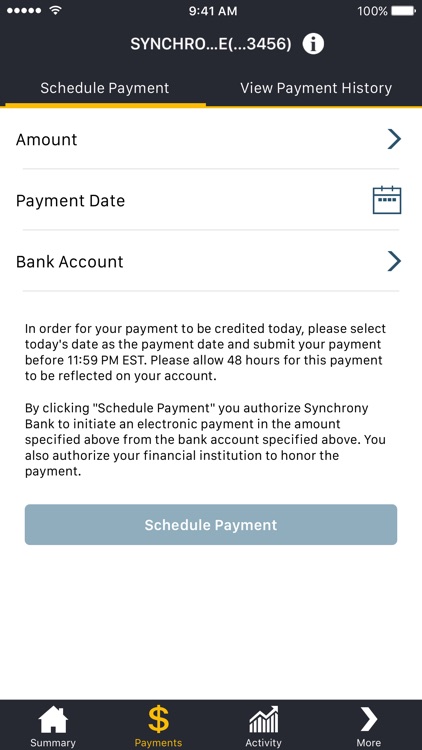The height and width of the screenshot is (750, 422).
Task: Tap the account info icon
Action: [313, 44]
